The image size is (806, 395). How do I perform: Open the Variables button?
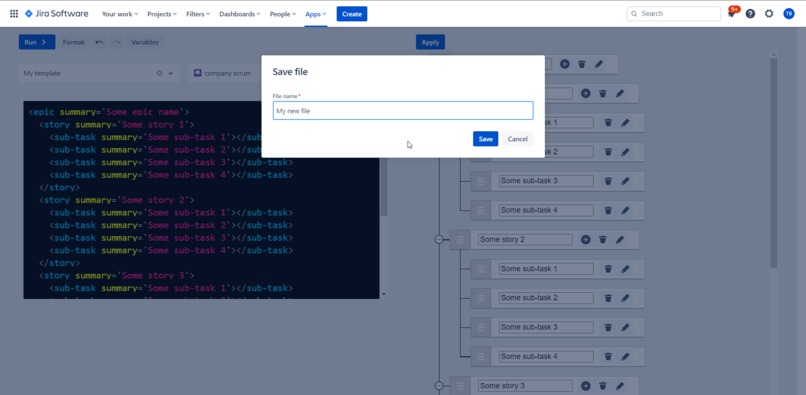pos(145,42)
